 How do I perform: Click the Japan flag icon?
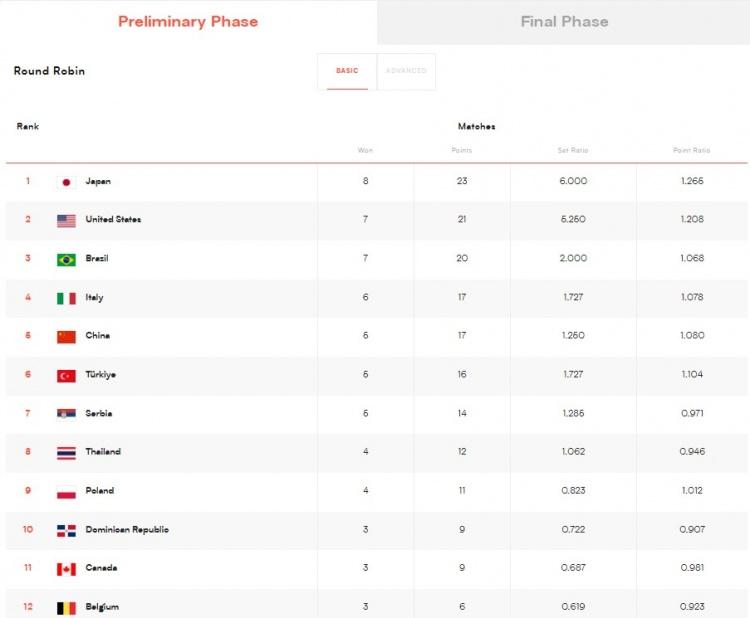pyautogui.click(x=66, y=182)
